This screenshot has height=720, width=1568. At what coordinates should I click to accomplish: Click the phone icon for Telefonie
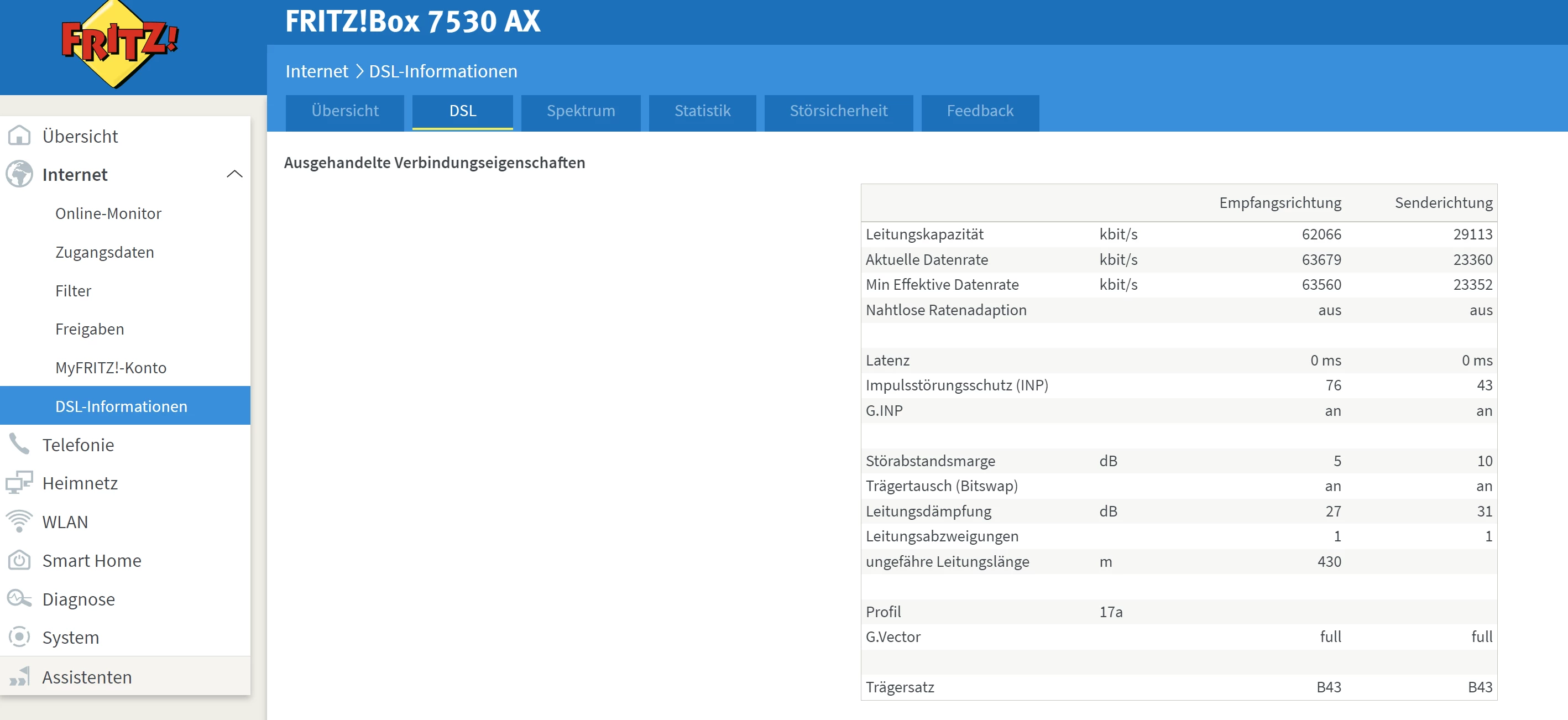tap(19, 444)
